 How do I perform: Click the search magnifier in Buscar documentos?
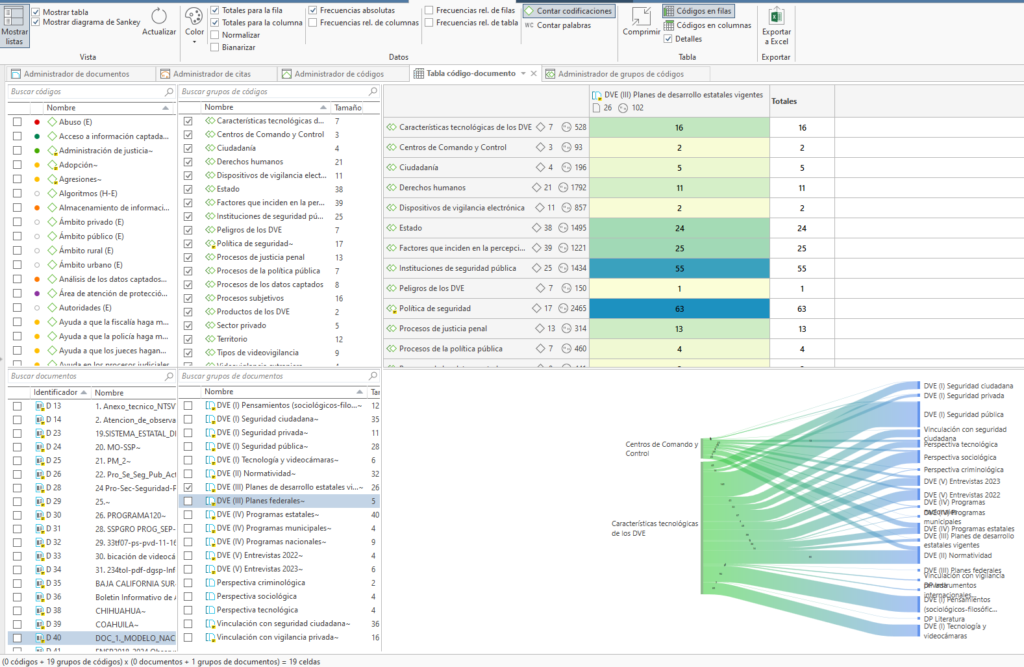(169, 376)
